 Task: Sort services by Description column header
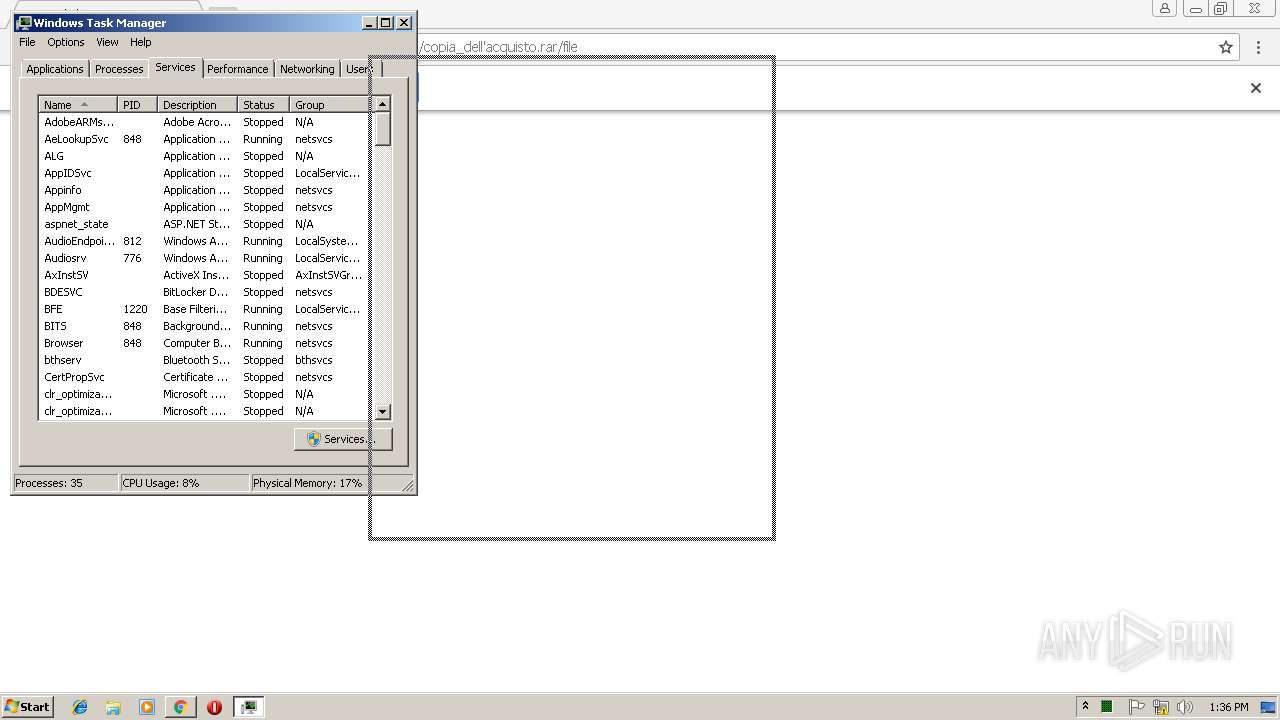pyautogui.click(x=197, y=104)
